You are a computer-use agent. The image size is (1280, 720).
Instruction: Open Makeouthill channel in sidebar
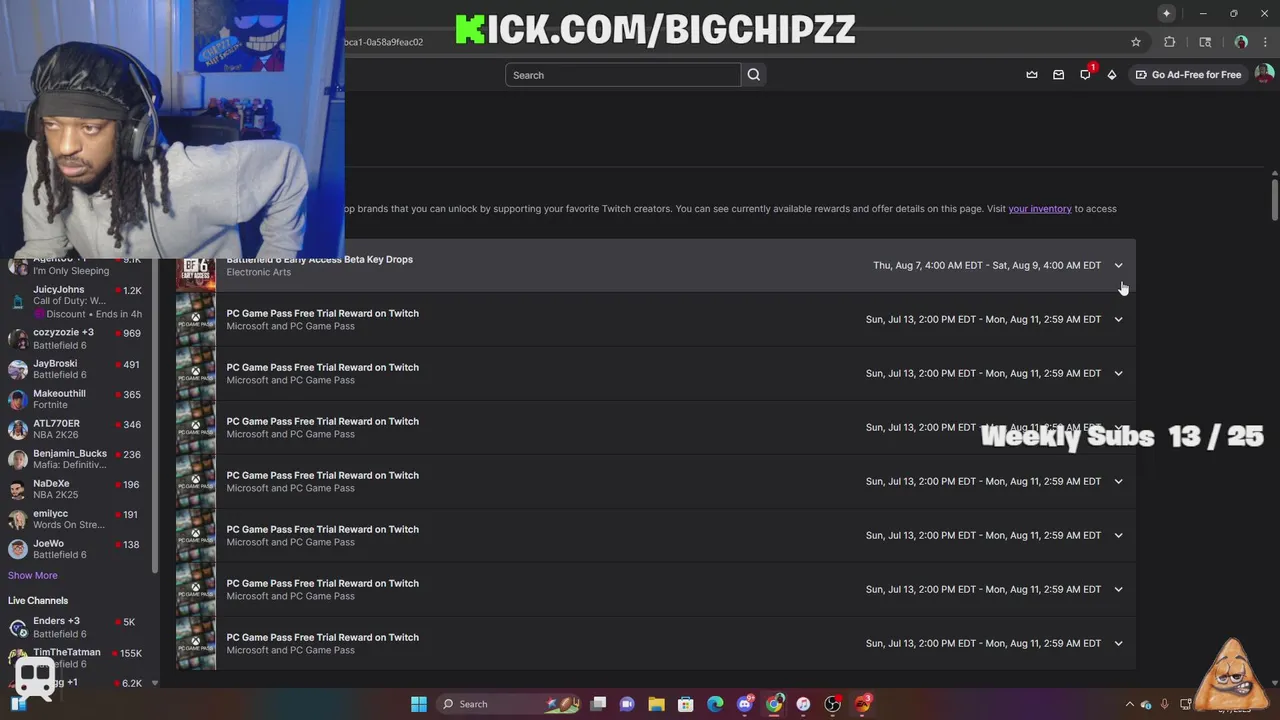click(x=75, y=399)
